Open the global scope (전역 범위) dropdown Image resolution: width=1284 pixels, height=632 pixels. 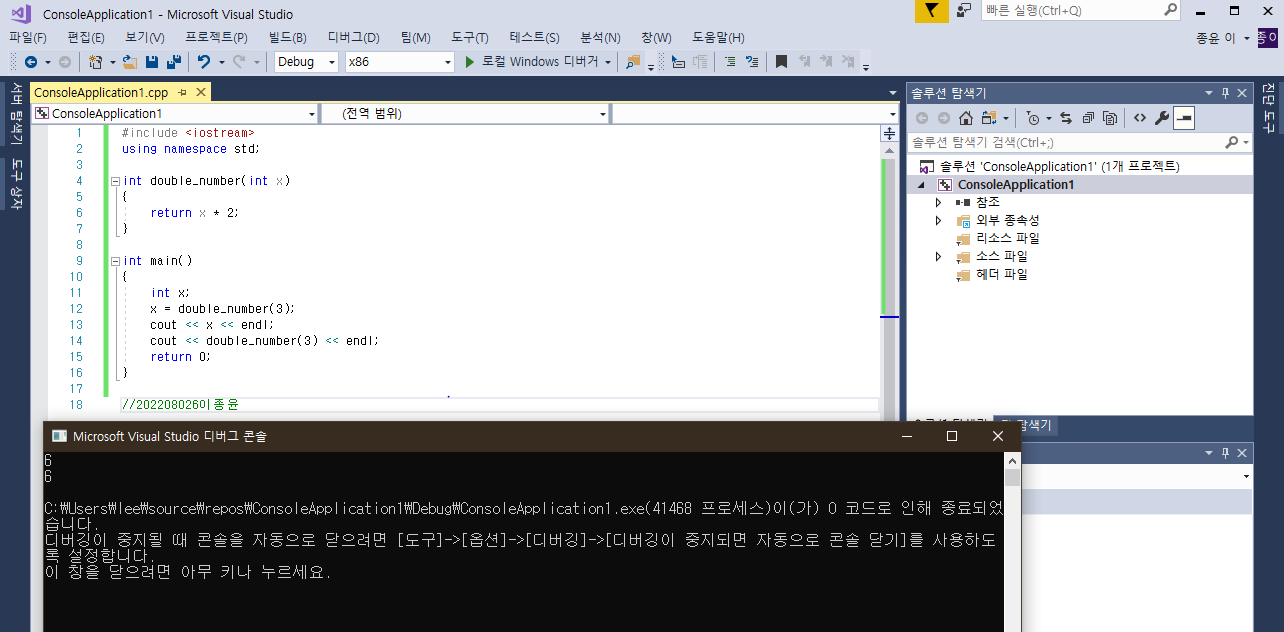tap(602, 114)
